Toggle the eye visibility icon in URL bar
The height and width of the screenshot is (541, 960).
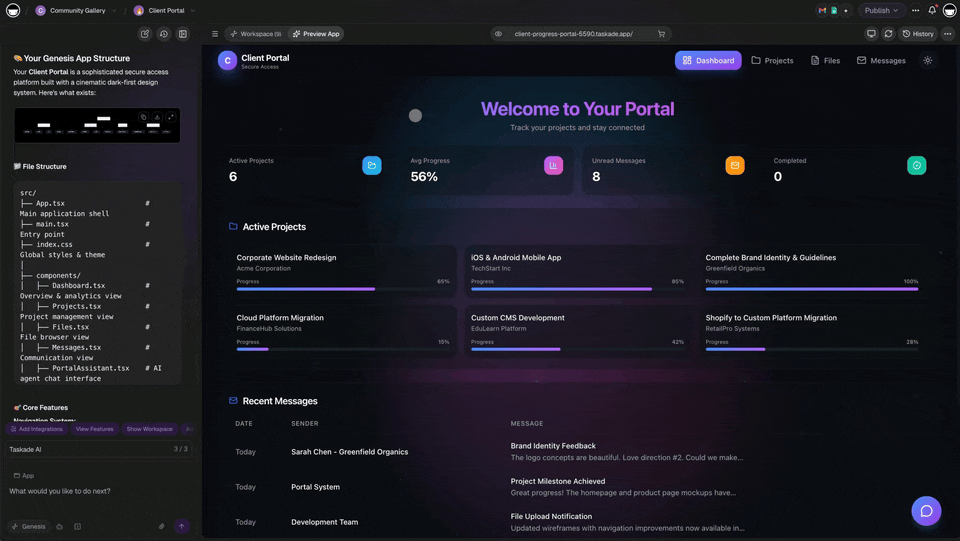498,34
